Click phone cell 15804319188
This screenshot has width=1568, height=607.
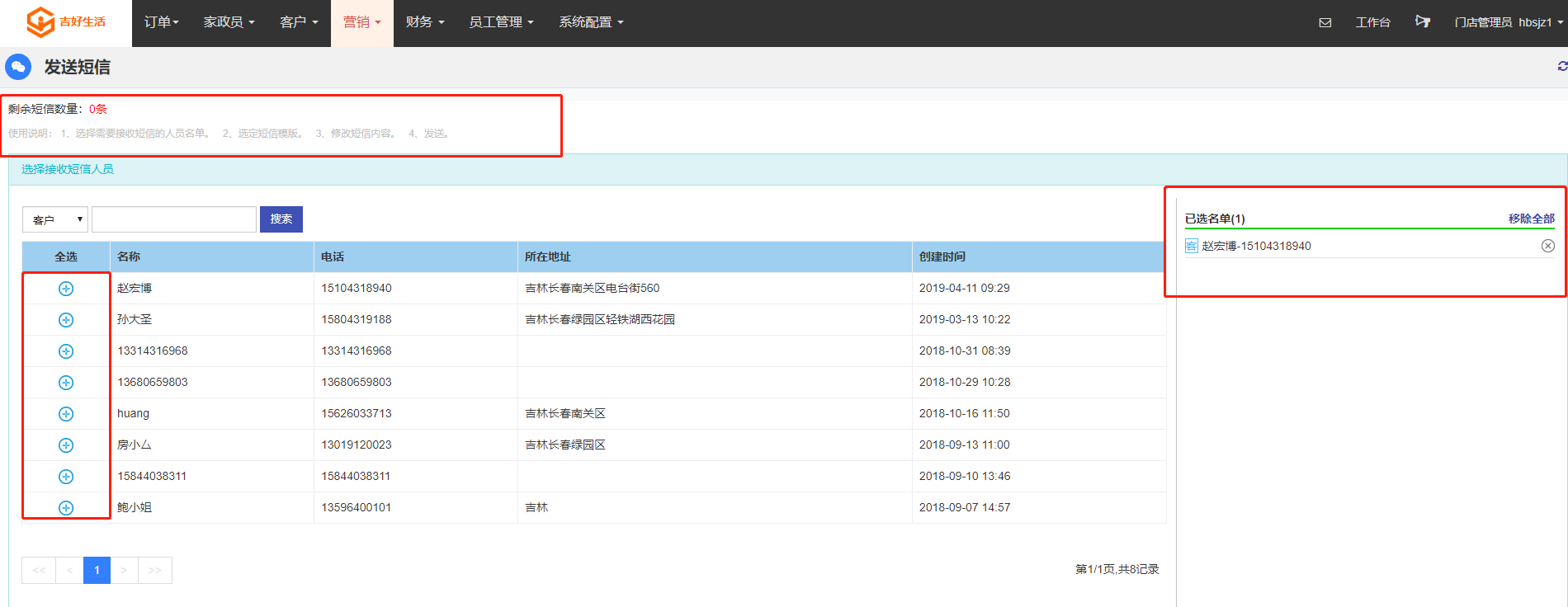coord(357,319)
